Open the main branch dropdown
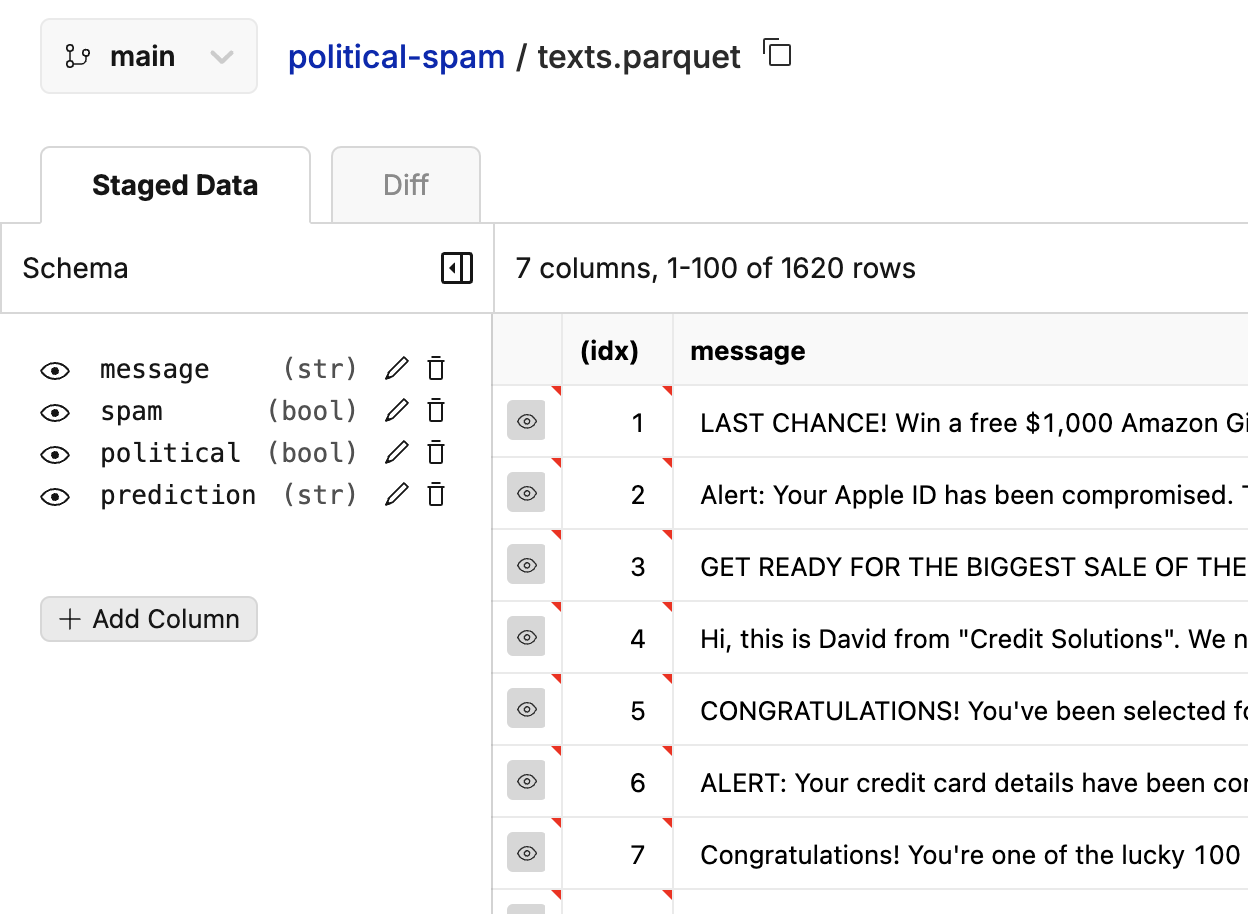 point(149,56)
